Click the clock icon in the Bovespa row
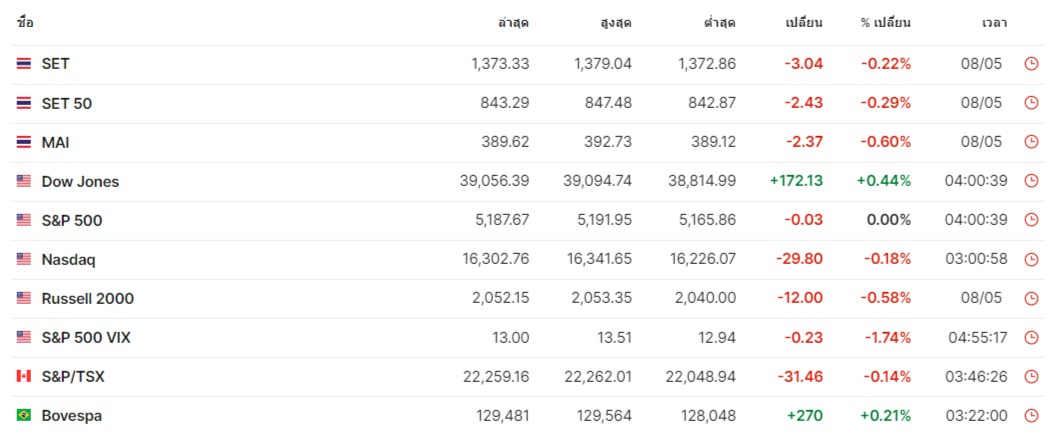 (1031, 415)
